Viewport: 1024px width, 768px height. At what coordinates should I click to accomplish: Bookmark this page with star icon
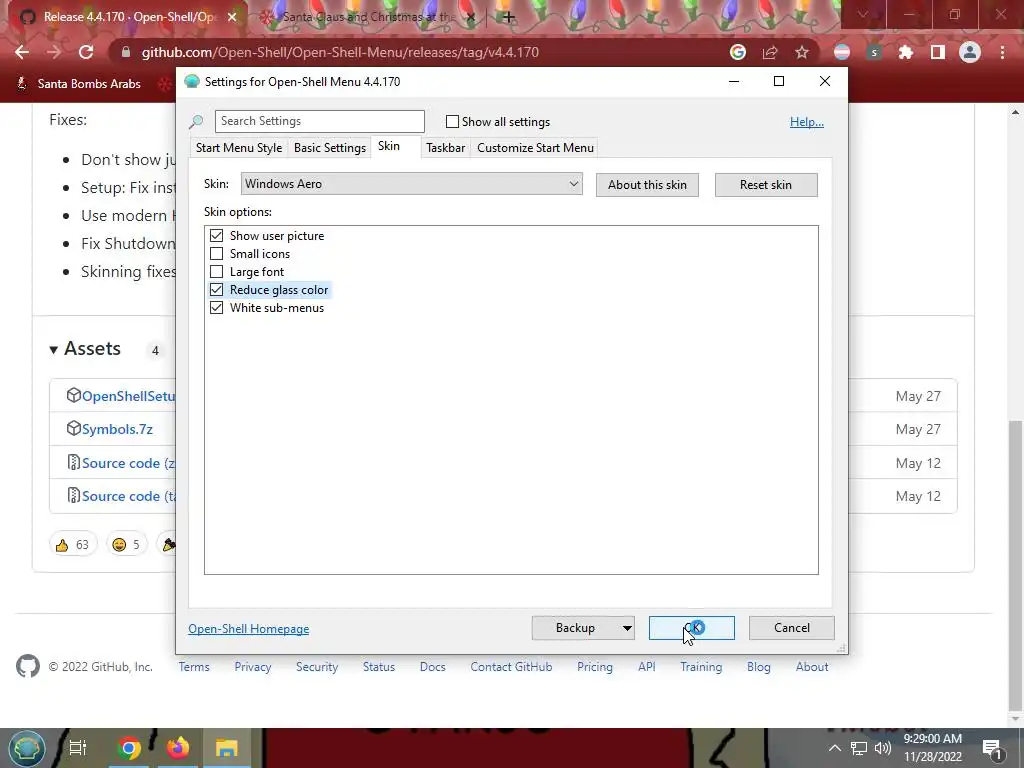coord(802,52)
